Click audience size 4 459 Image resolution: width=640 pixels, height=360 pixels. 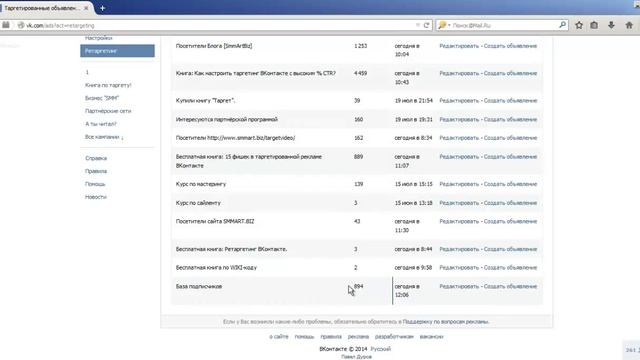(x=360, y=73)
